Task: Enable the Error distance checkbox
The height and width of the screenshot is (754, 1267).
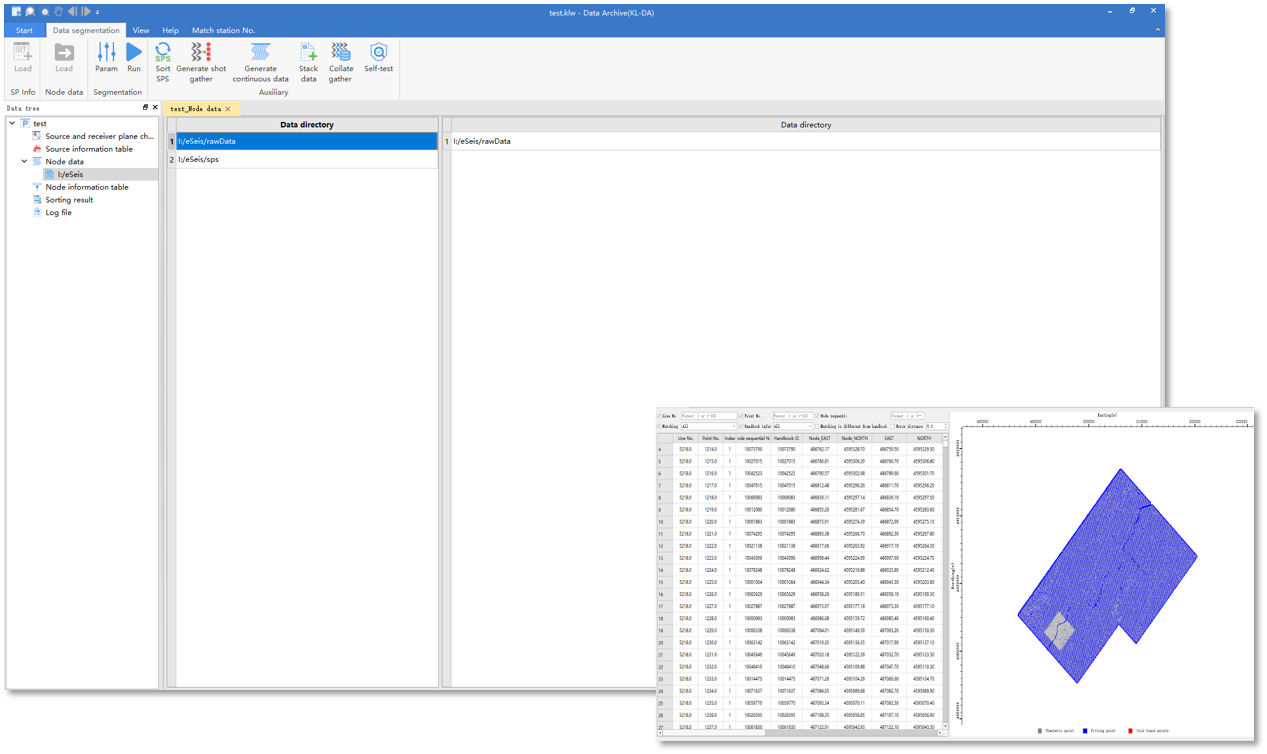Action: pos(892,427)
